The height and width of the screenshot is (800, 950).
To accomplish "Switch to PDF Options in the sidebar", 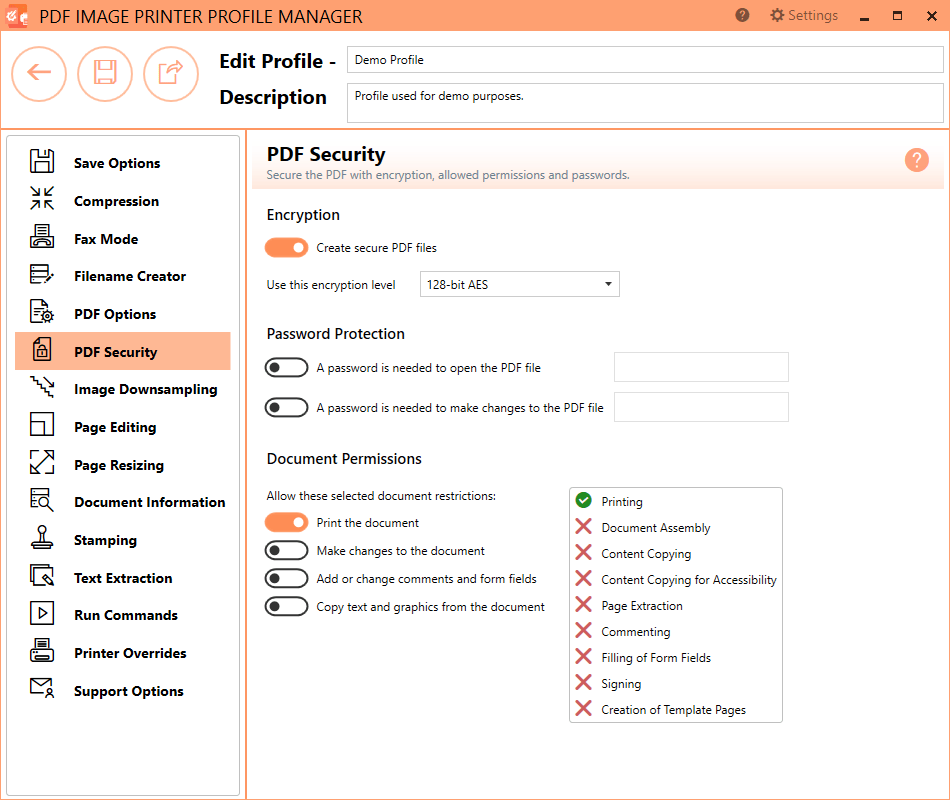I will pos(41,313).
